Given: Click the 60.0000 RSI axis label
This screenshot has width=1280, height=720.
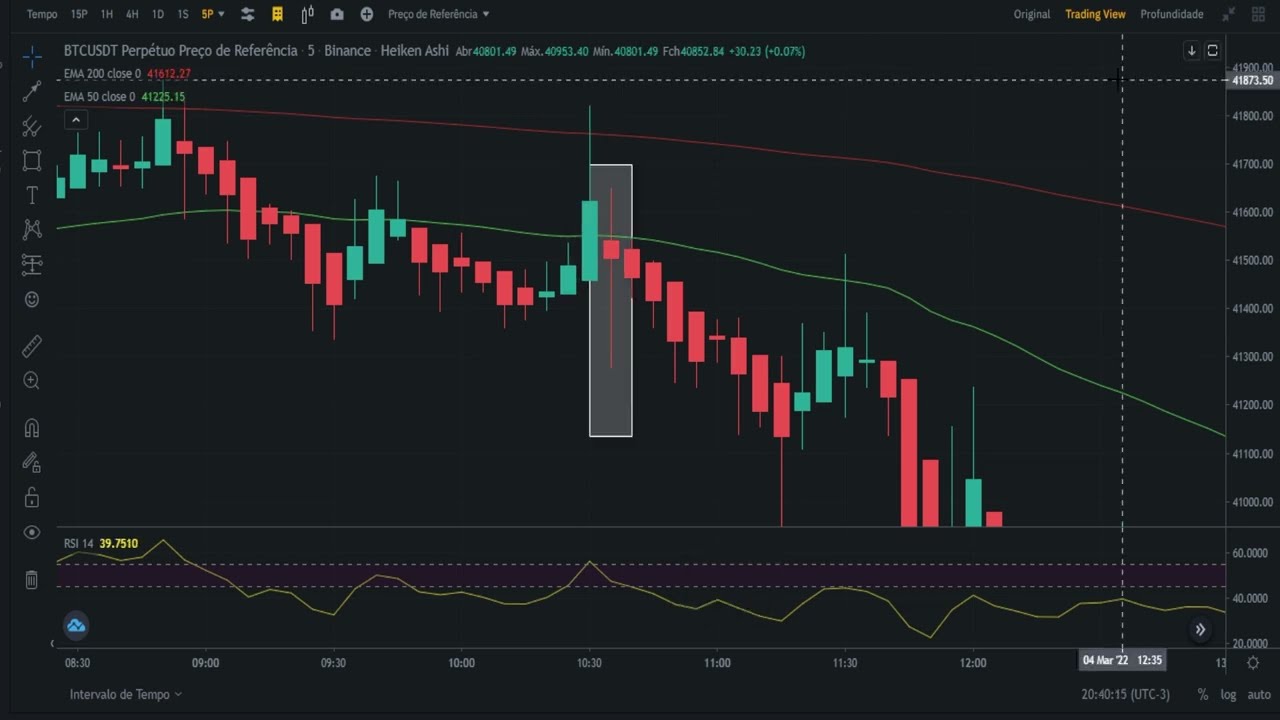Looking at the screenshot, I should tap(1250, 553).
